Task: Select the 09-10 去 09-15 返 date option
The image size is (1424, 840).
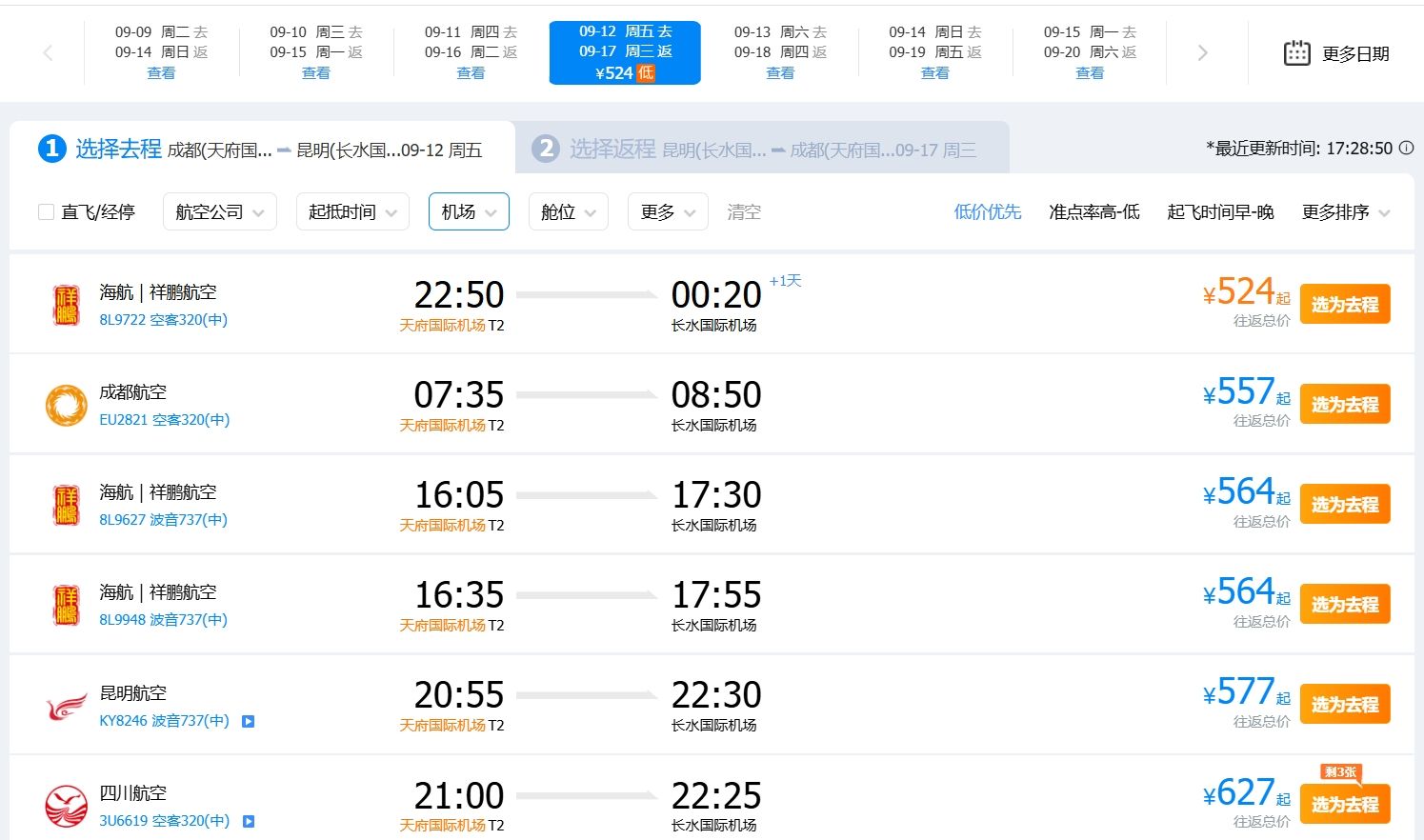Action: click(315, 53)
